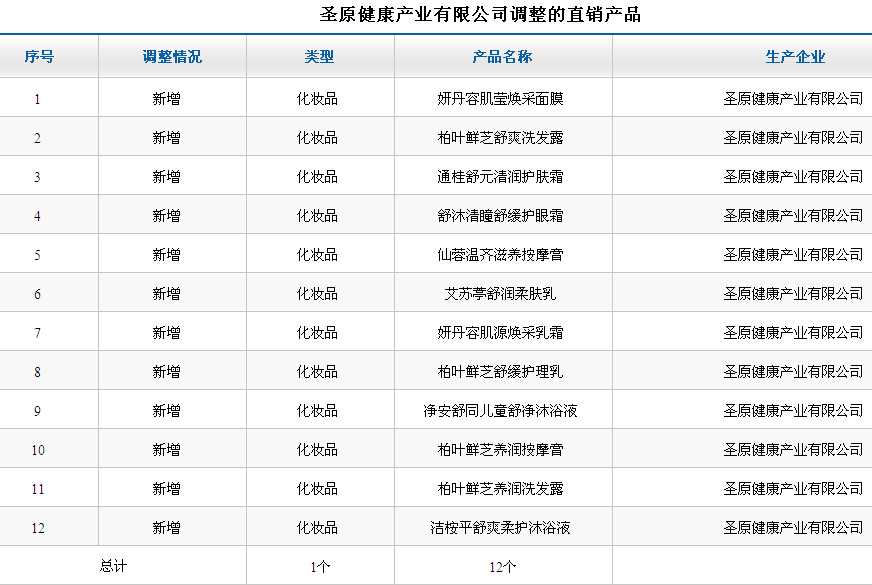Select product 艾苏葶舒润柔肤乳

tap(501, 294)
